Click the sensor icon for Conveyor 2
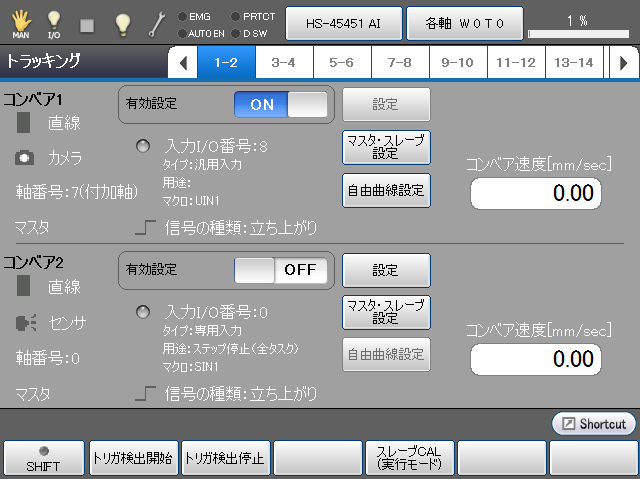The image size is (640, 479). tap(25, 322)
